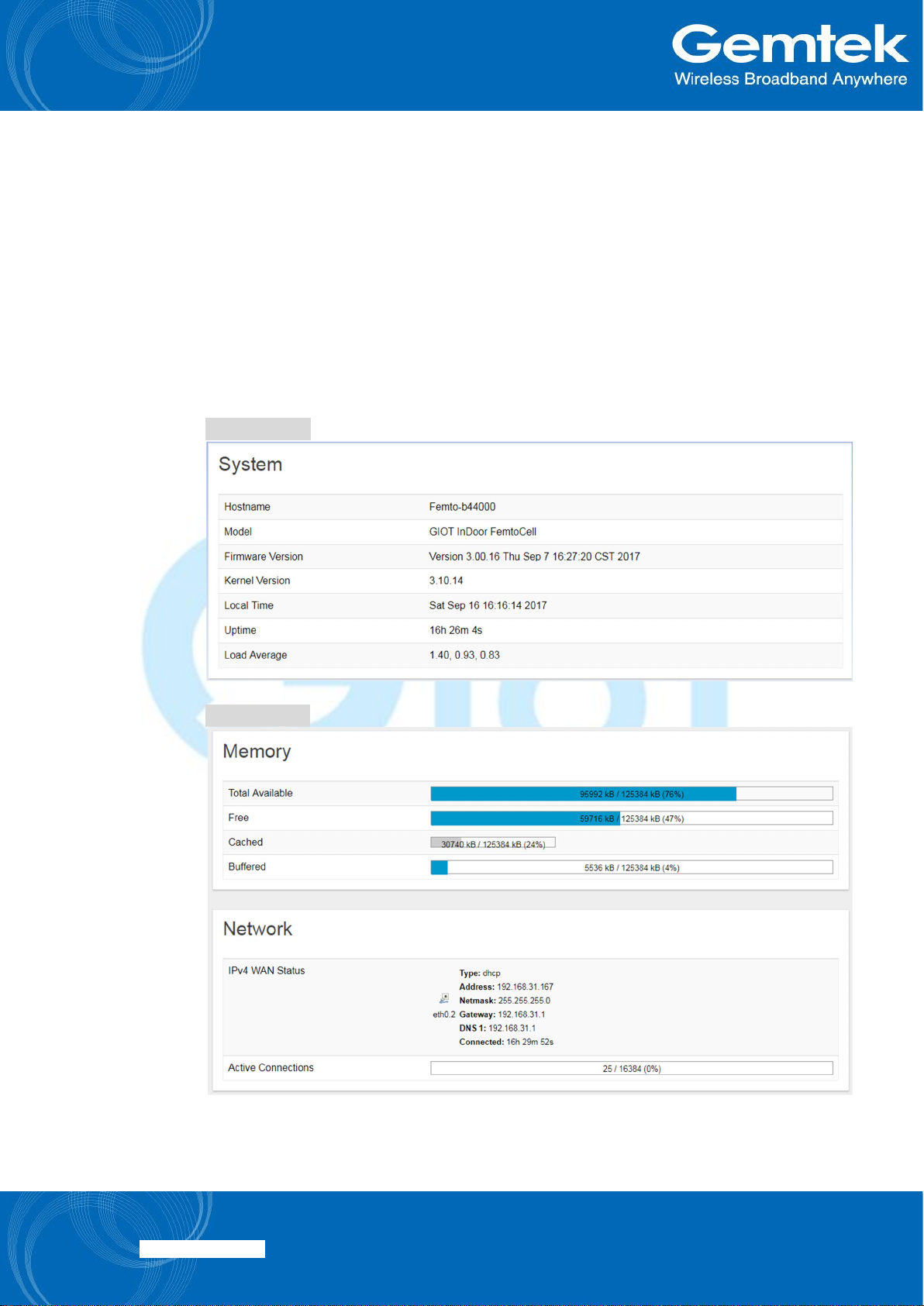Image resolution: width=924 pixels, height=1306 pixels.
Task: Click the Hostname row label
Action: coord(247,507)
